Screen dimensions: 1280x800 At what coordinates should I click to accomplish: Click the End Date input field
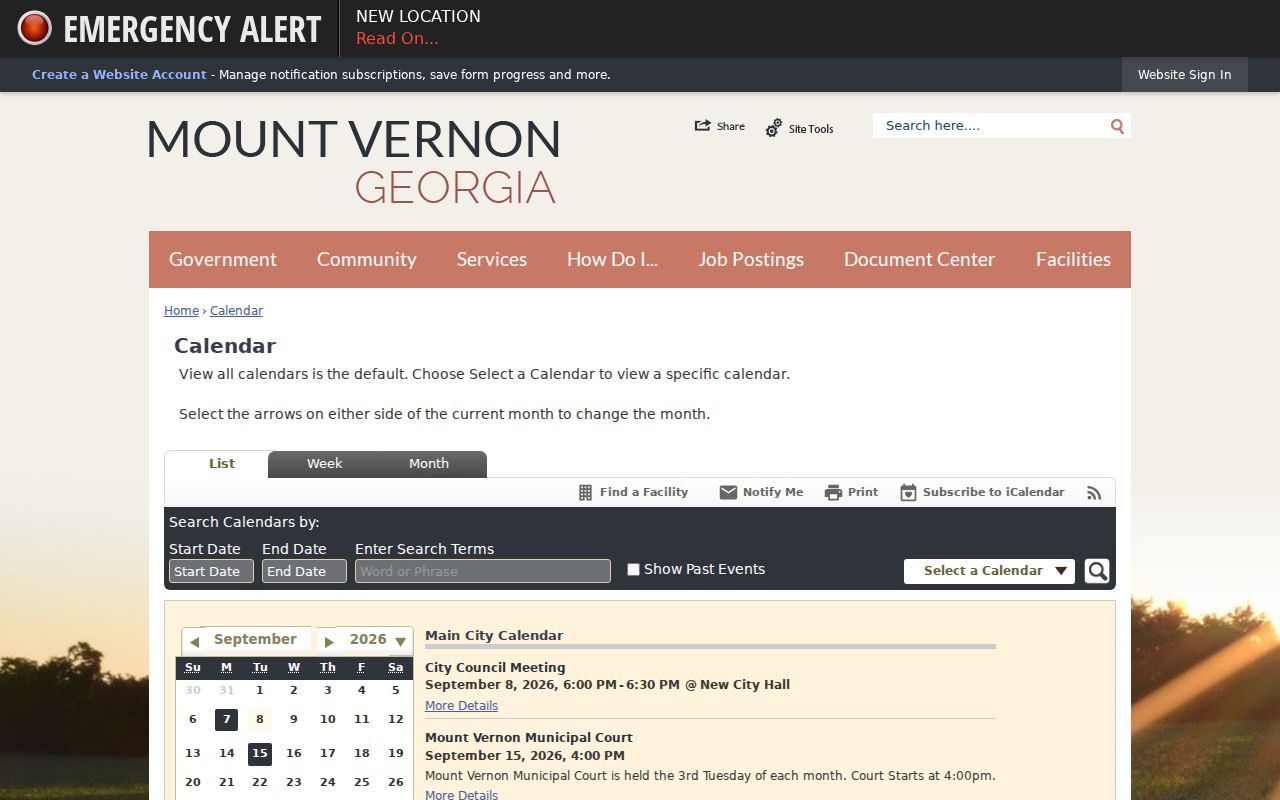tap(304, 571)
